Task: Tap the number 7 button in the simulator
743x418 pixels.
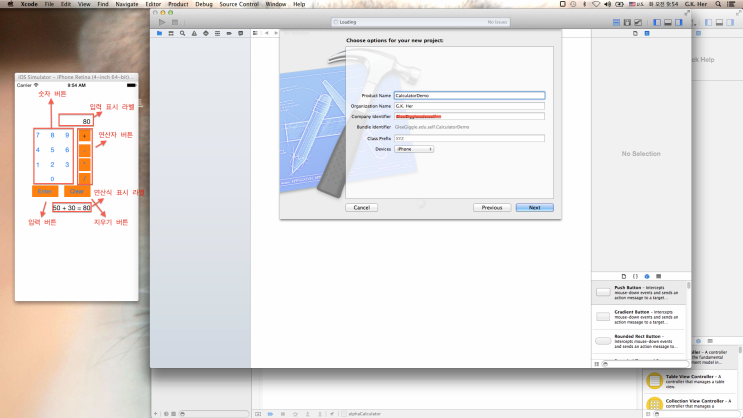Action: pyautogui.click(x=38, y=135)
